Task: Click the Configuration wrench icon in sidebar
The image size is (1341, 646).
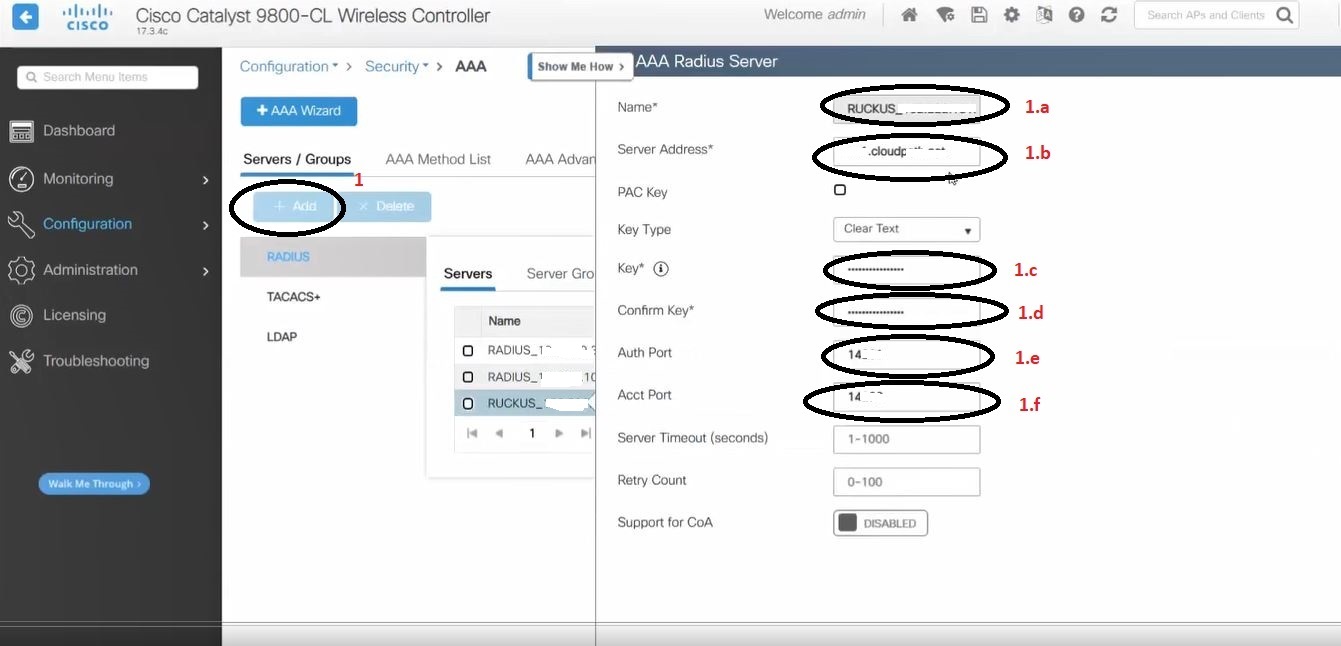Action: (x=22, y=224)
